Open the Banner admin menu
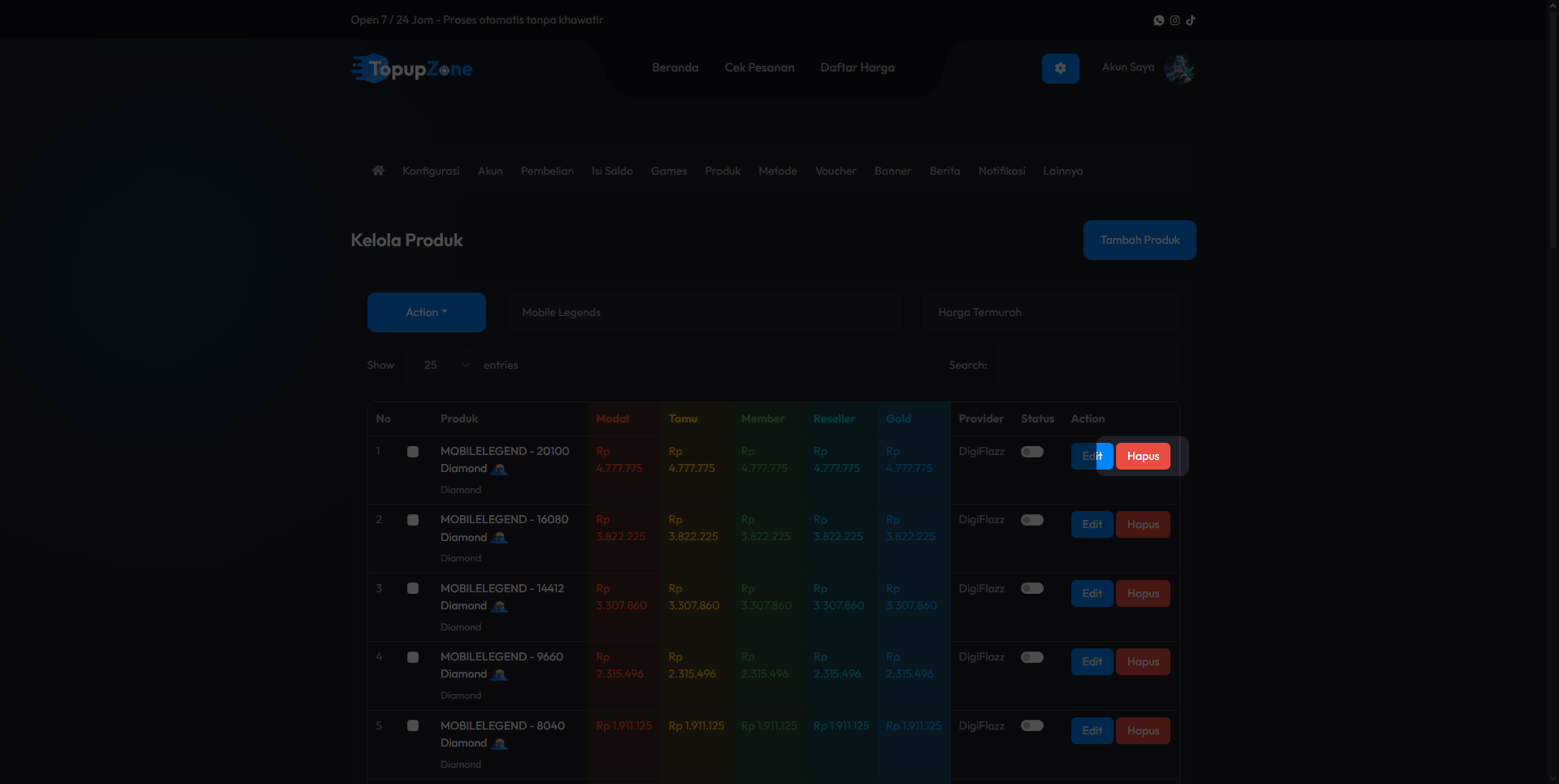 pos(892,171)
